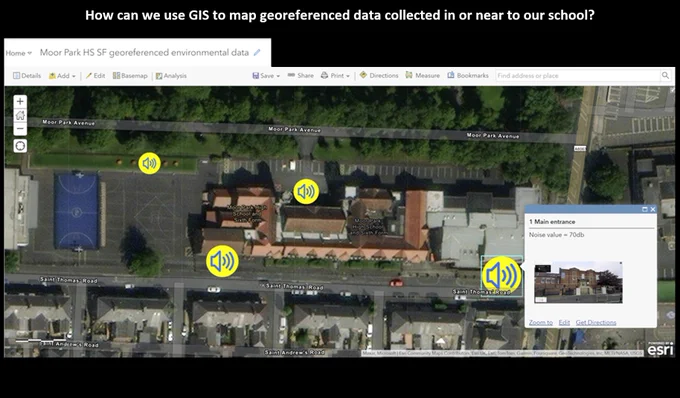Expand the Print dropdown
Screen dimensions: 680x398
pos(335,75)
